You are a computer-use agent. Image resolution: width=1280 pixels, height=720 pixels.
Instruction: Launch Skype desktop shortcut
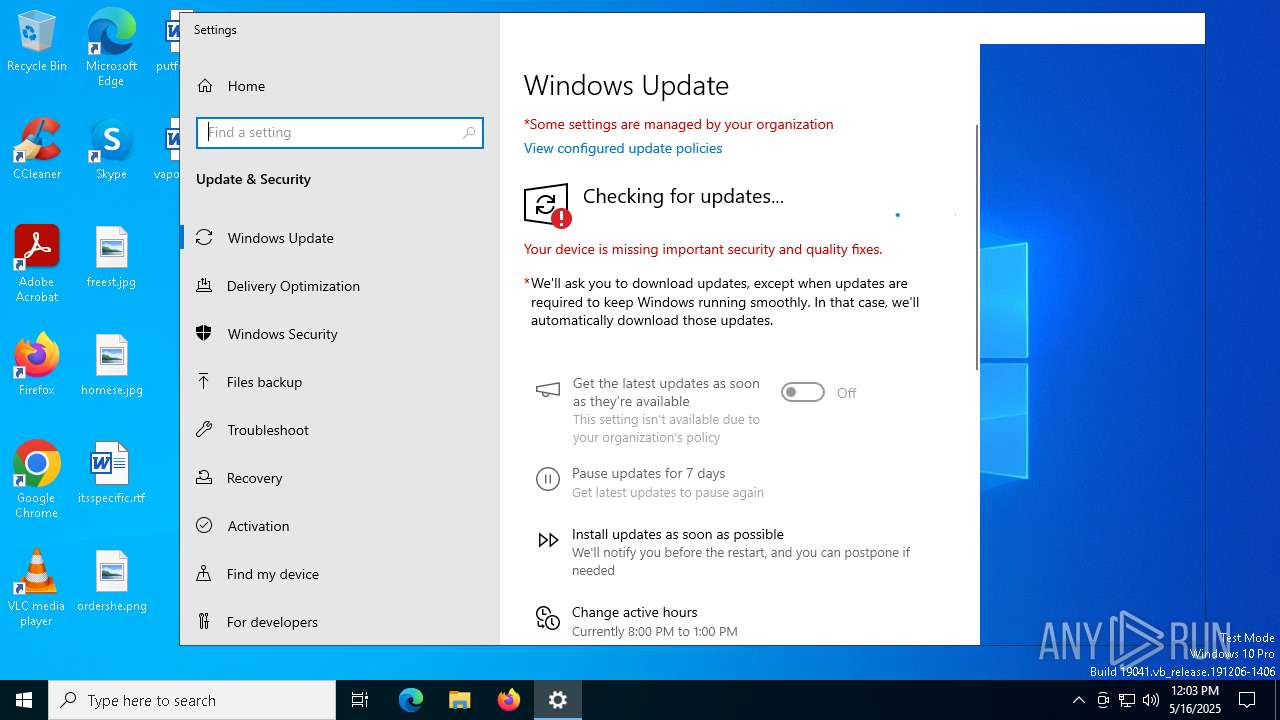pos(111,150)
